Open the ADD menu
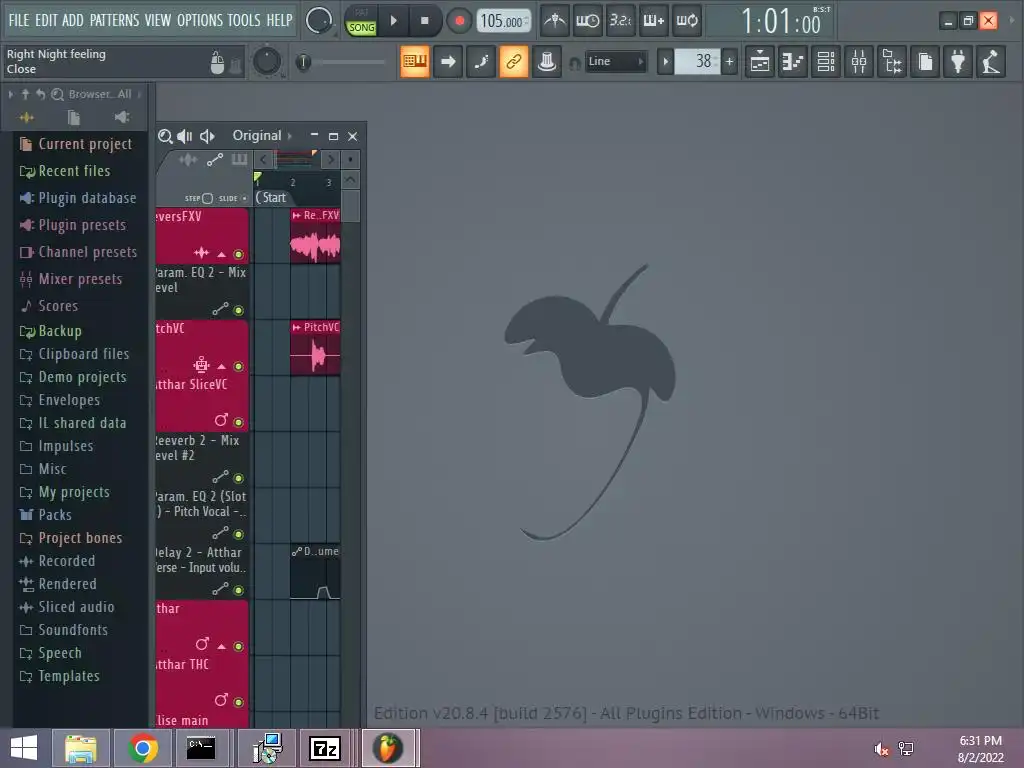The width and height of the screenshot is (1024, 768). click(x=72, y=20)
